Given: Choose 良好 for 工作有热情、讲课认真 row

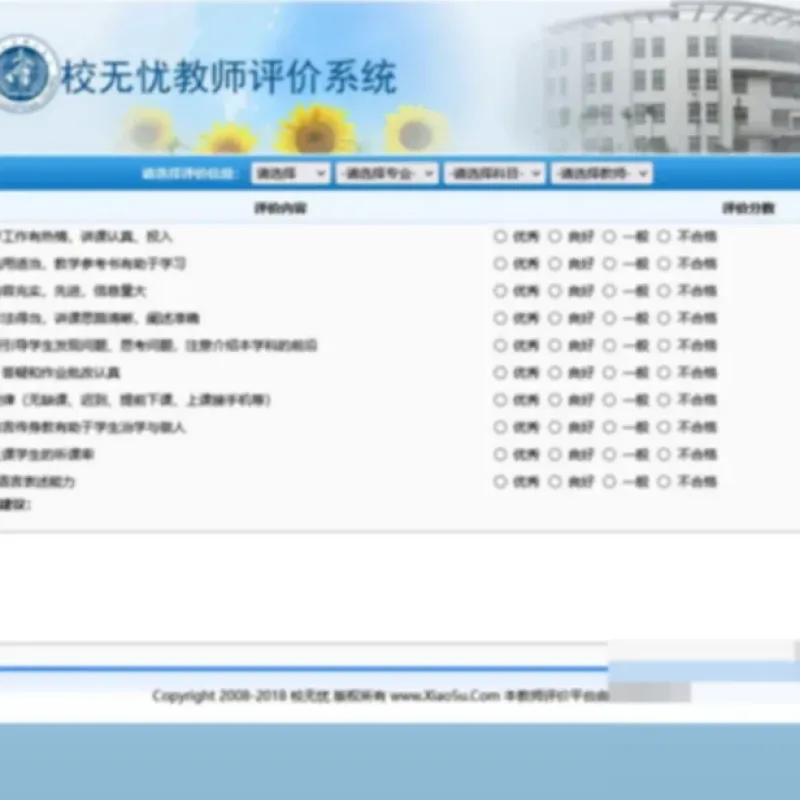Looking at the screenshot, I should pyautogui.click(x=555, y=236).
